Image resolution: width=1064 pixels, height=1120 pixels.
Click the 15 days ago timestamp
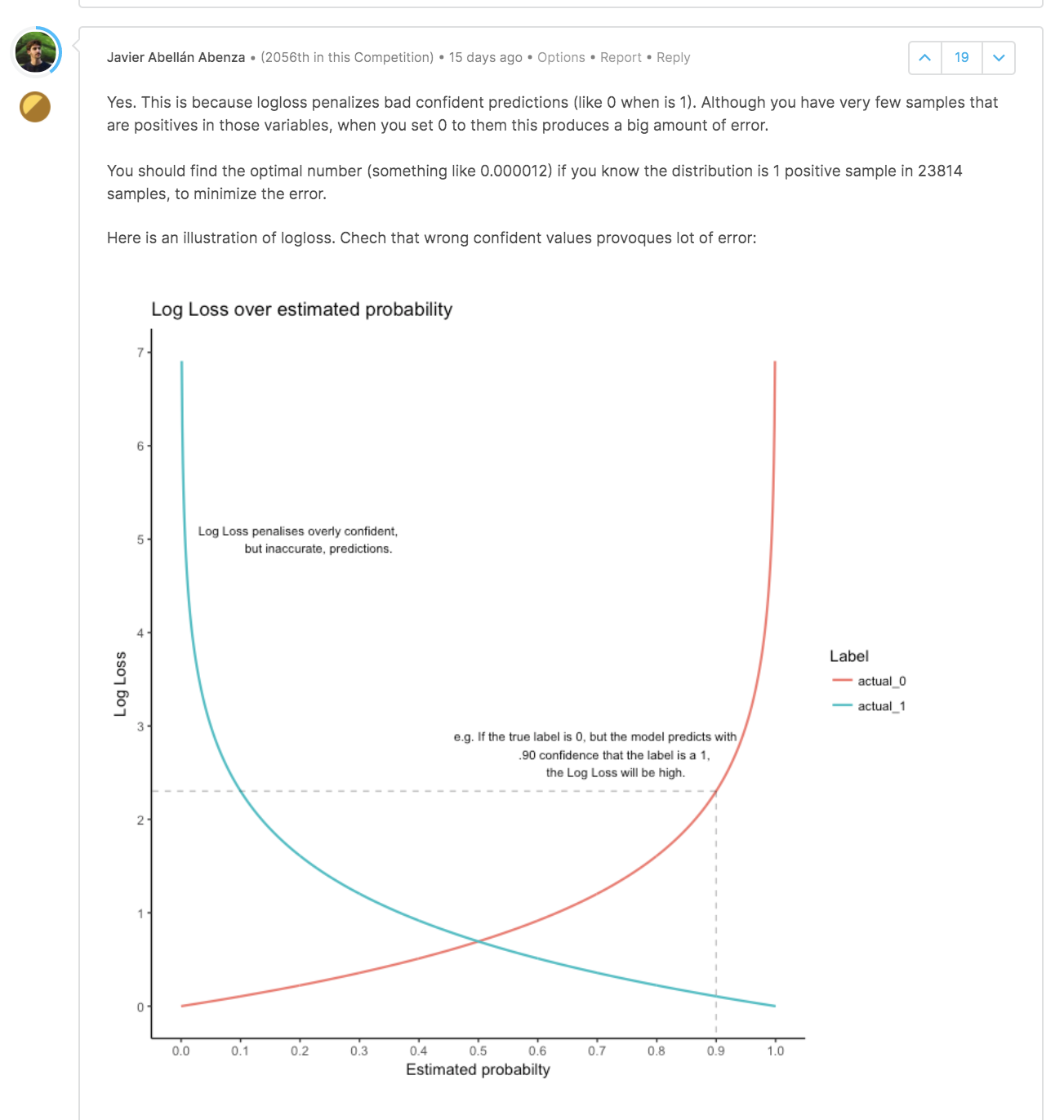485,57
